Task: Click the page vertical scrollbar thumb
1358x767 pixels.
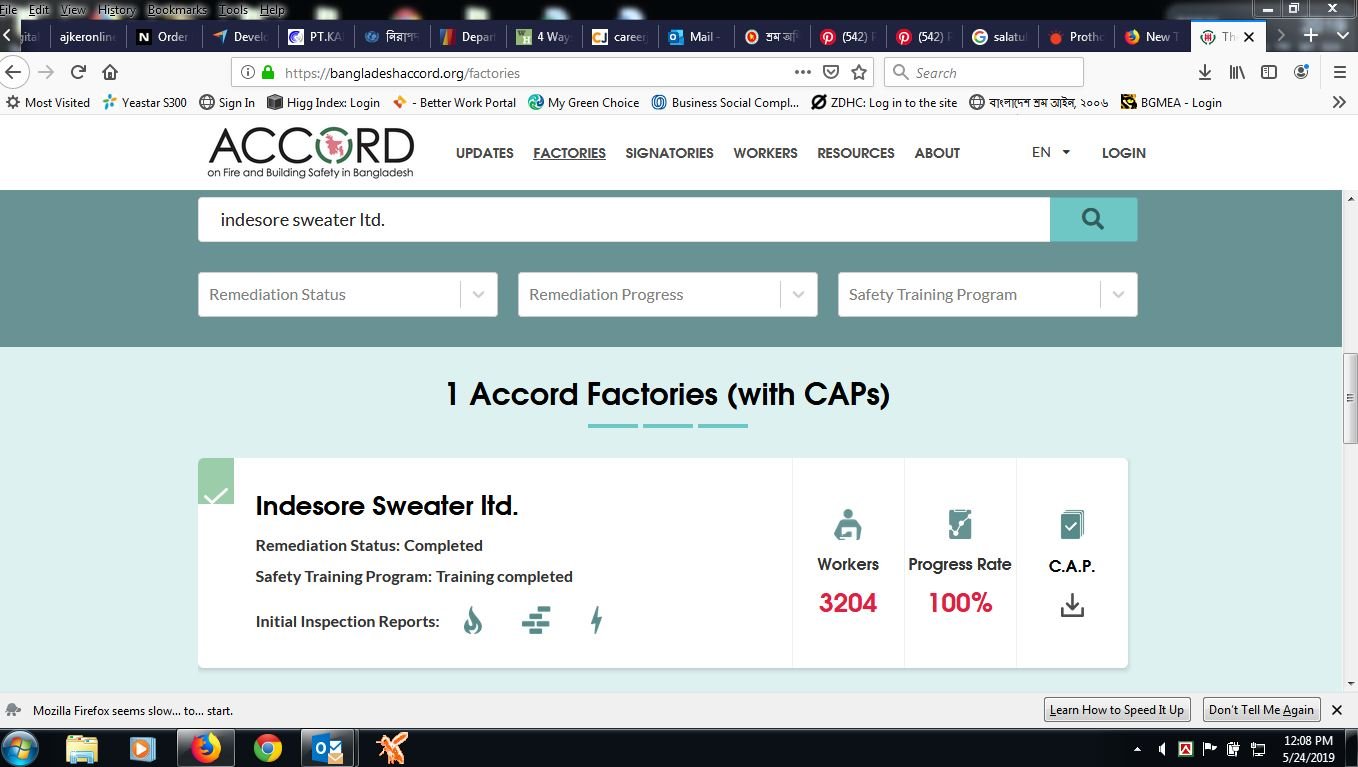Action: [x=1350, y=398]
